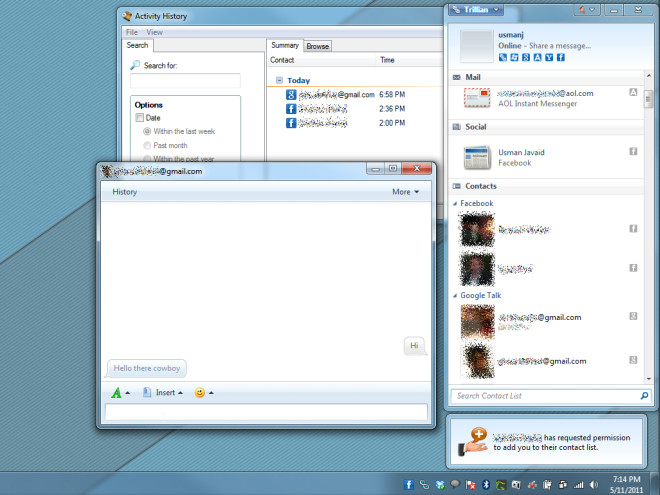Collapse the Facebook contact group
Image resolution: width=660 pixels, height=495 pixels.
(x=455, y=204)
